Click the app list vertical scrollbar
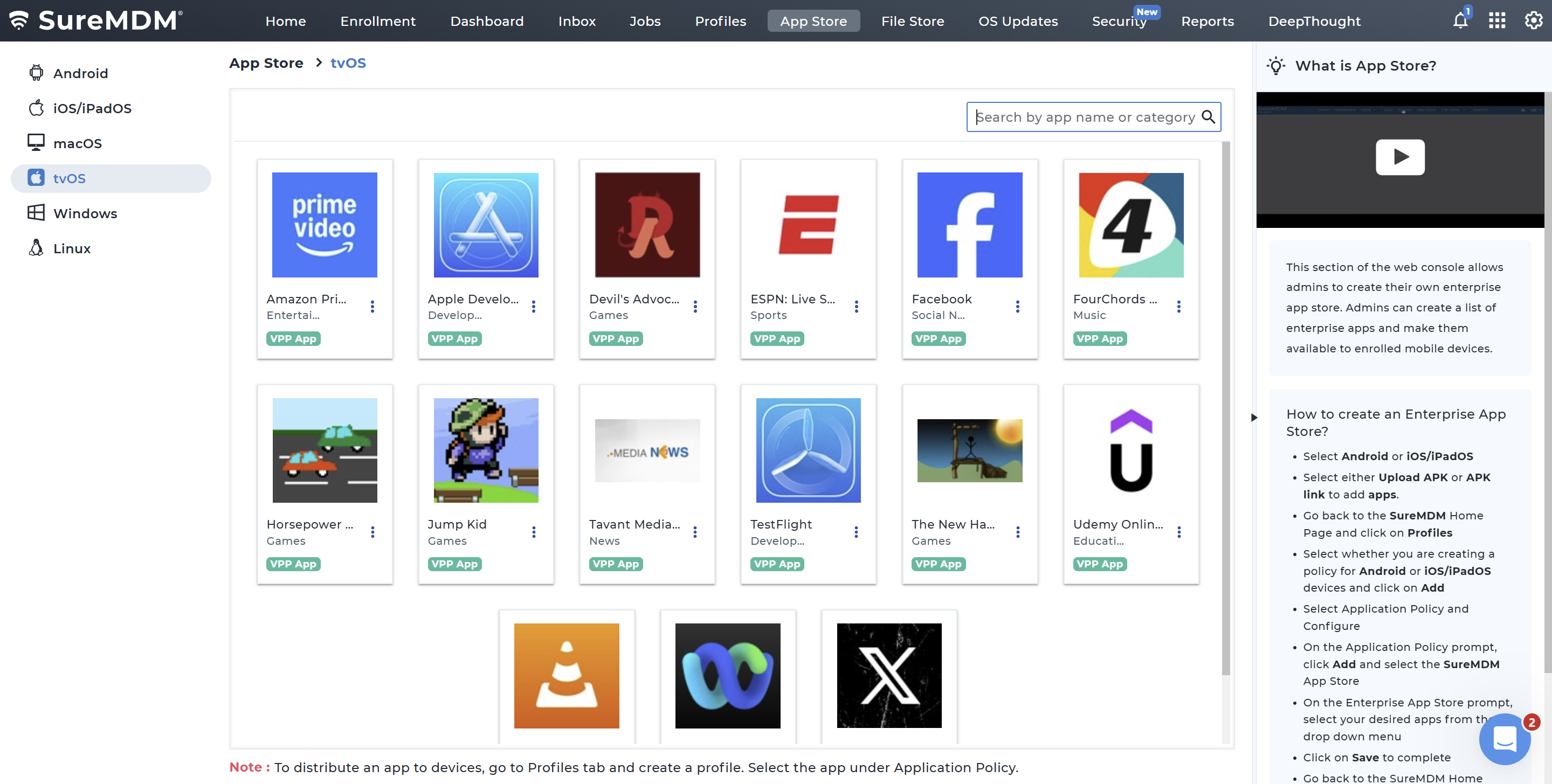The height and width of the screenshot is (784, 1552). [1225, 408]
